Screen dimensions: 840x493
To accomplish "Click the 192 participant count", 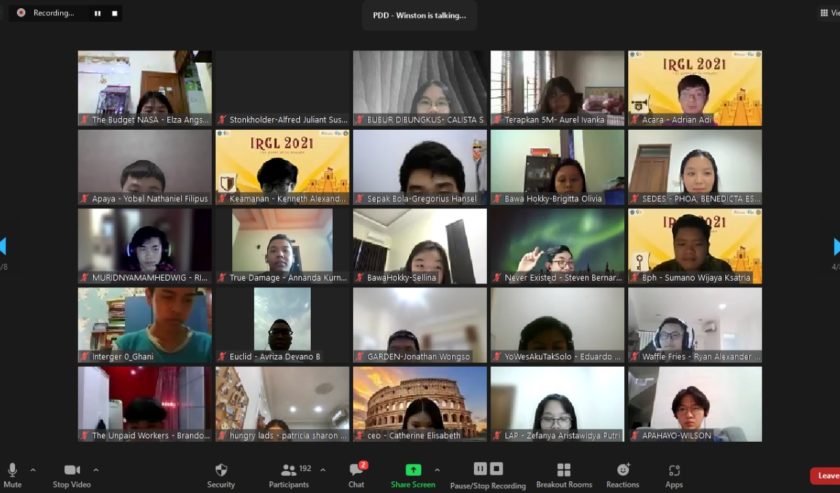I will (305, 468).
